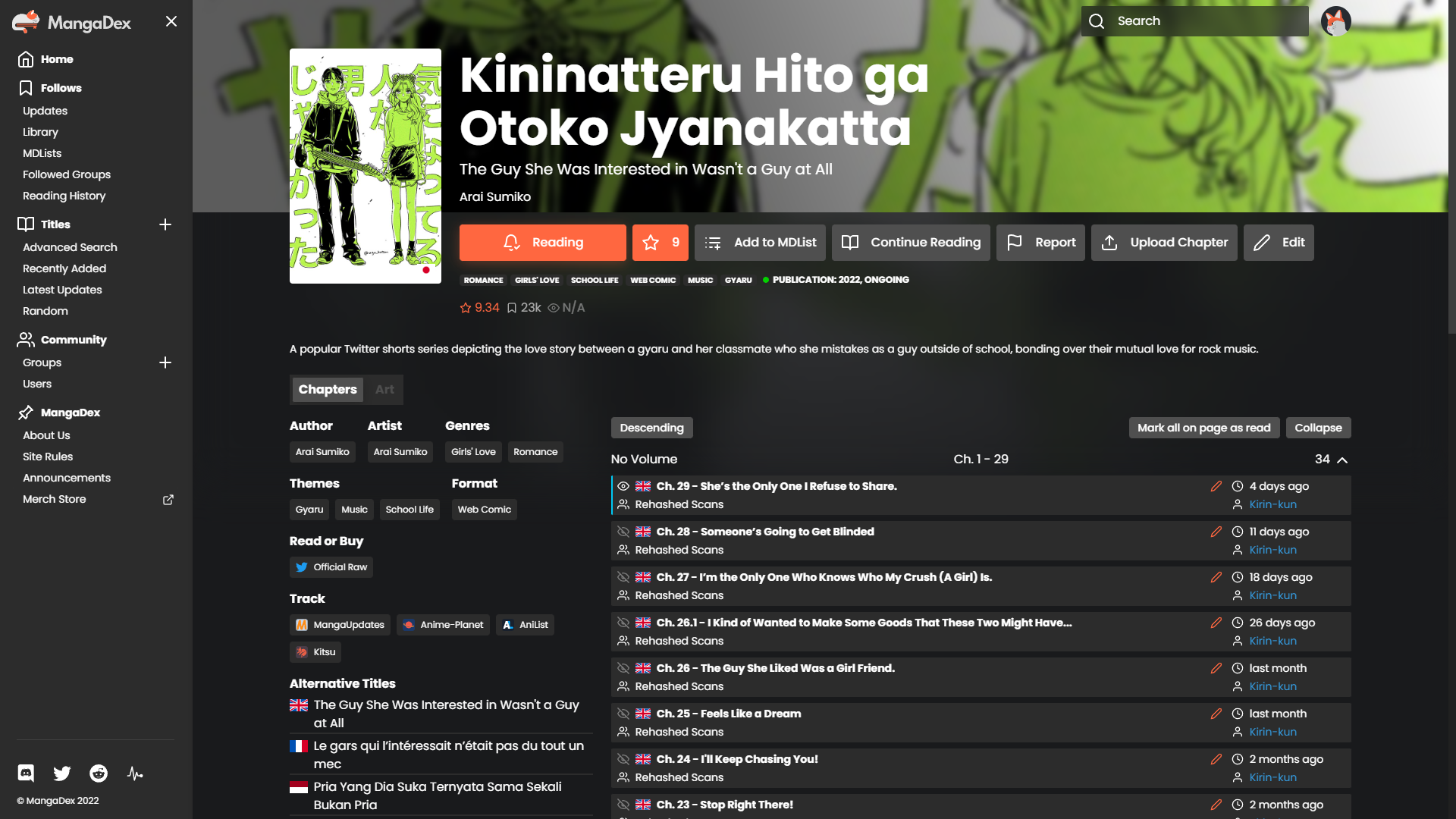The image size is (1456, 819).
Task: Click the Report button
Action: [1040, 243]
